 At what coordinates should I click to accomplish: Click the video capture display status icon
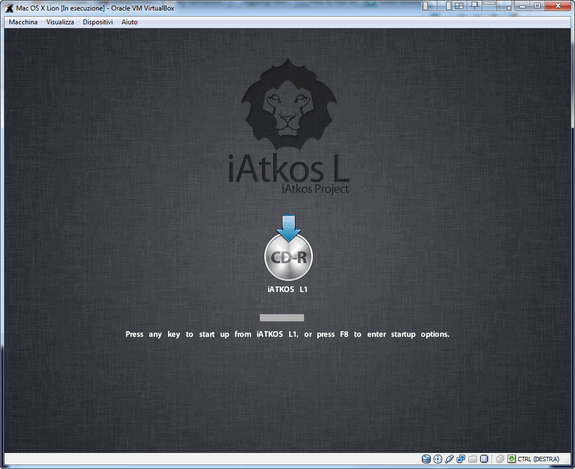click(484, 459)
